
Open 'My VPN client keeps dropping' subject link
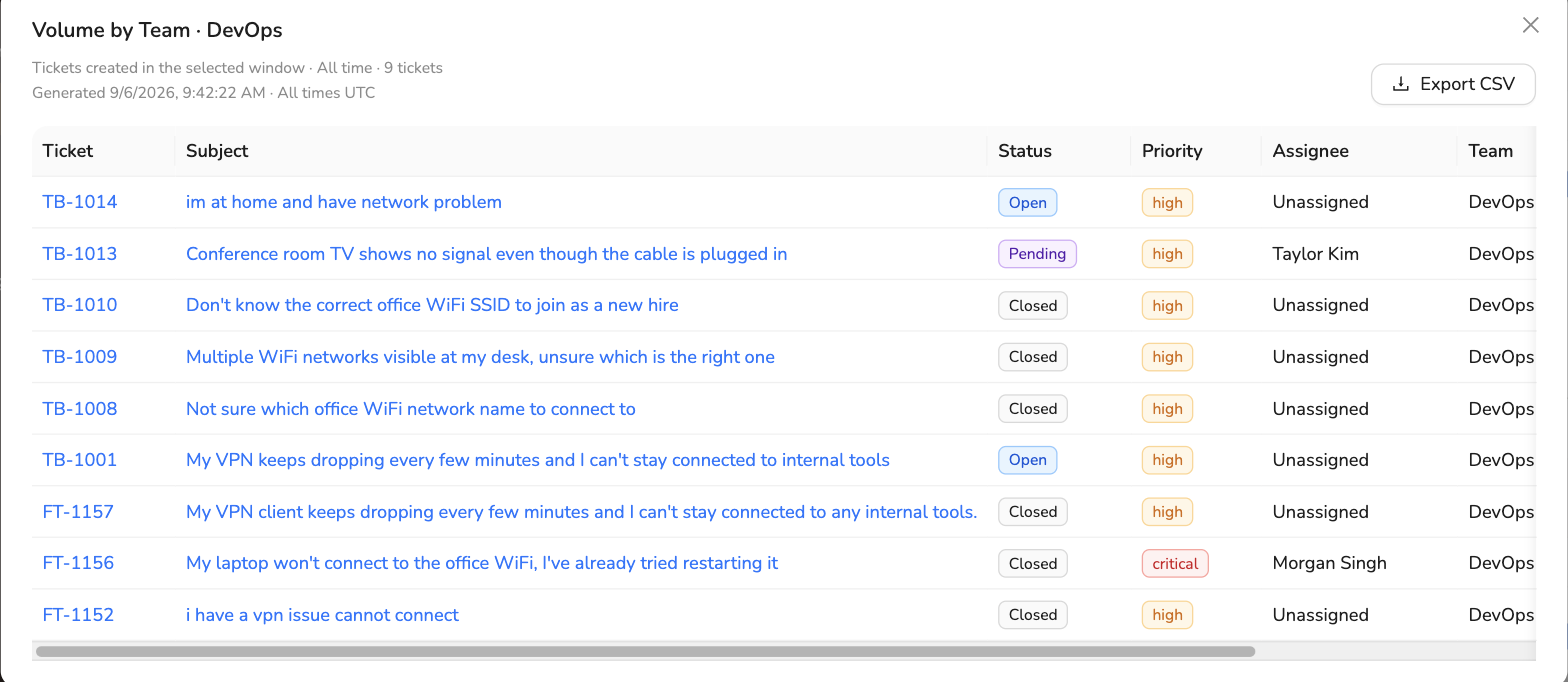tap(582, 512)
